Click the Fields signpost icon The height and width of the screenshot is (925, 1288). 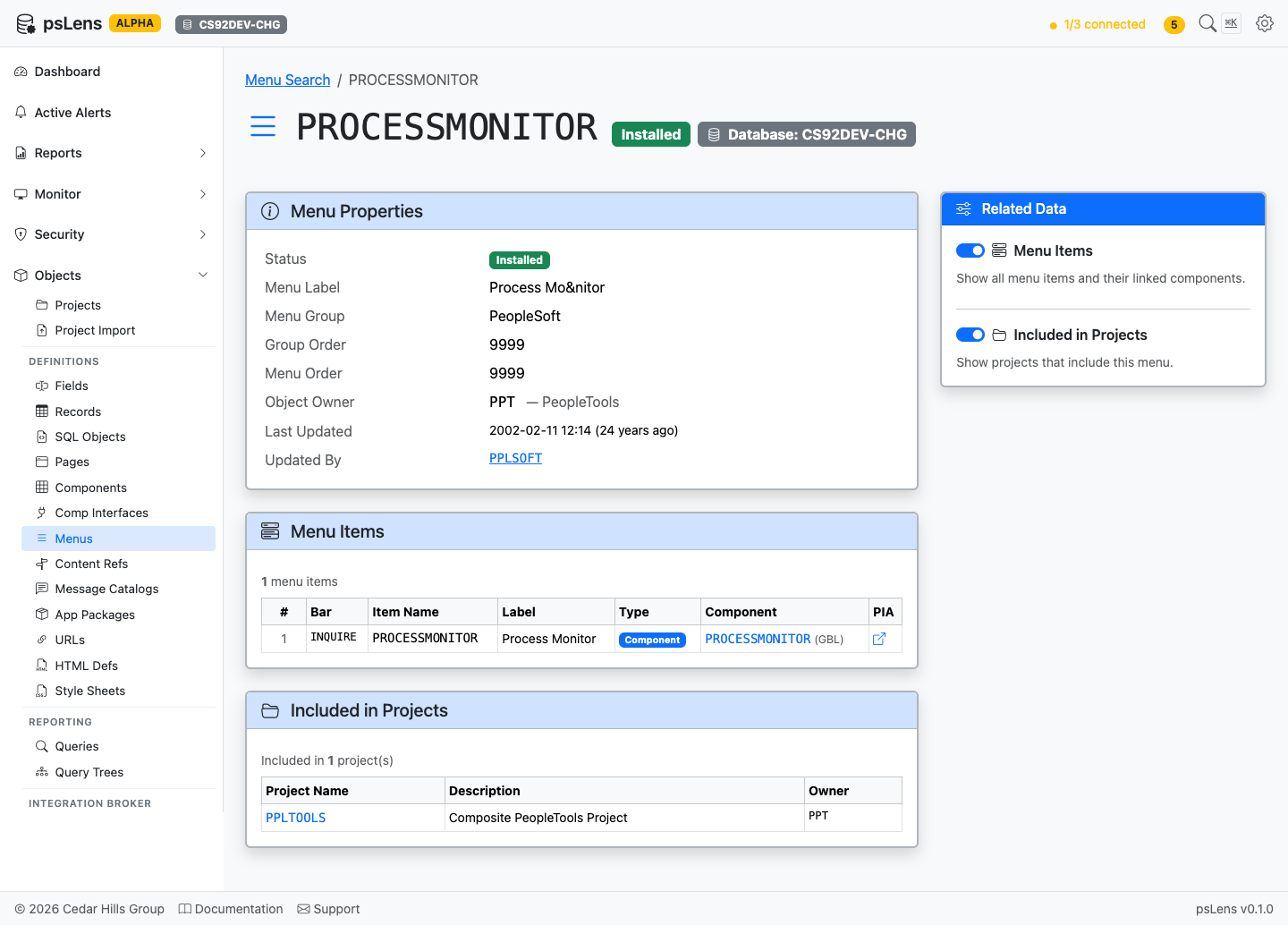42,386
